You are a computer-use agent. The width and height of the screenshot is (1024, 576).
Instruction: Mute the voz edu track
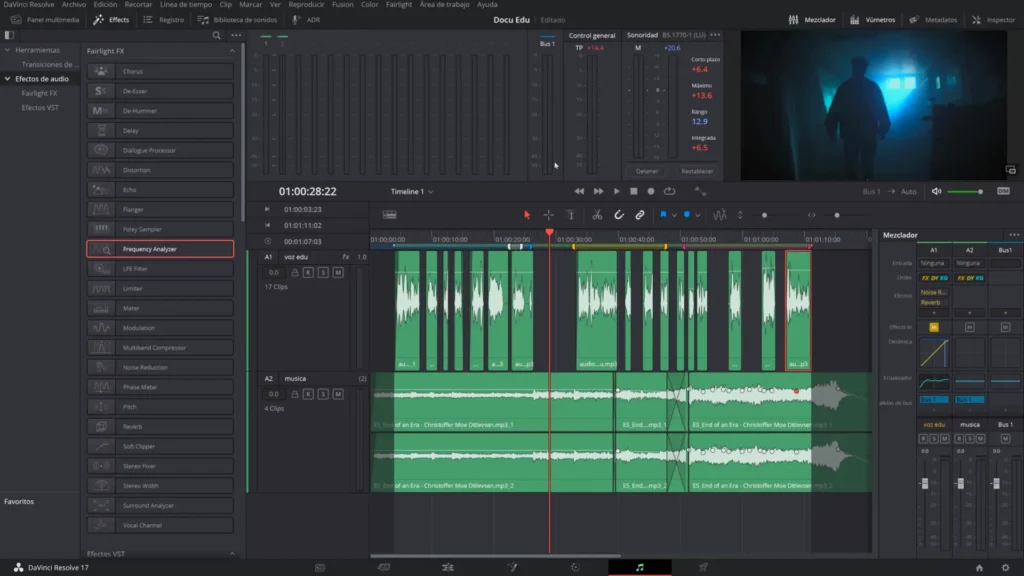click(x=338, y=272)
